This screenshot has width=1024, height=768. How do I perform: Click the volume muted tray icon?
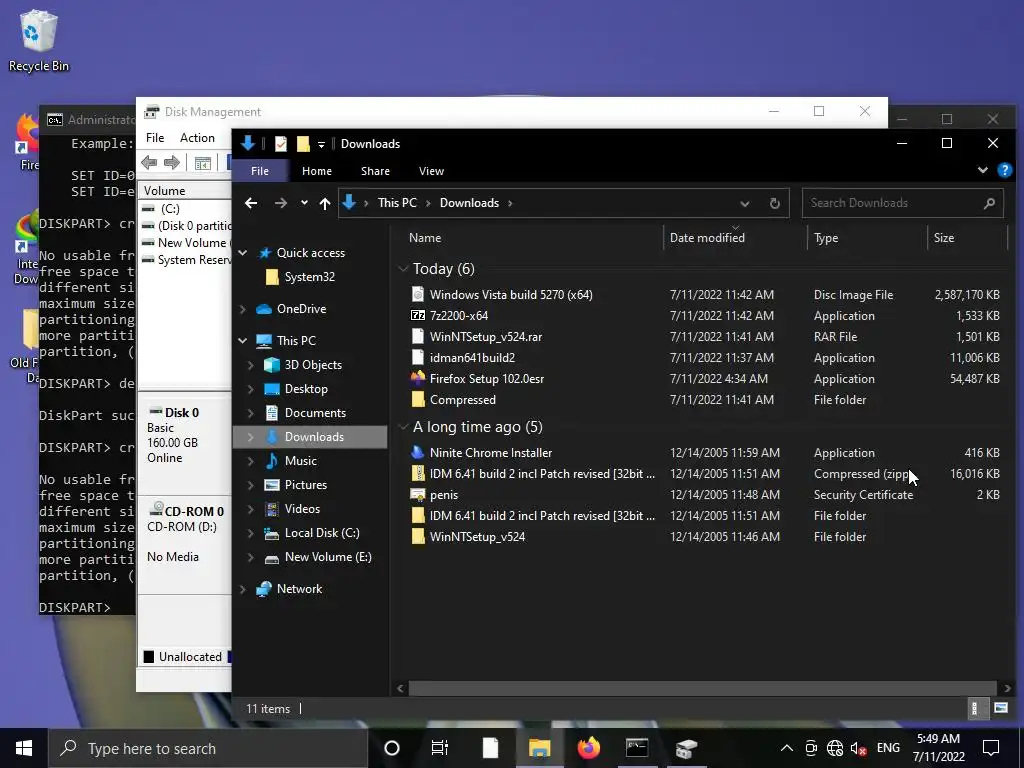858,748
